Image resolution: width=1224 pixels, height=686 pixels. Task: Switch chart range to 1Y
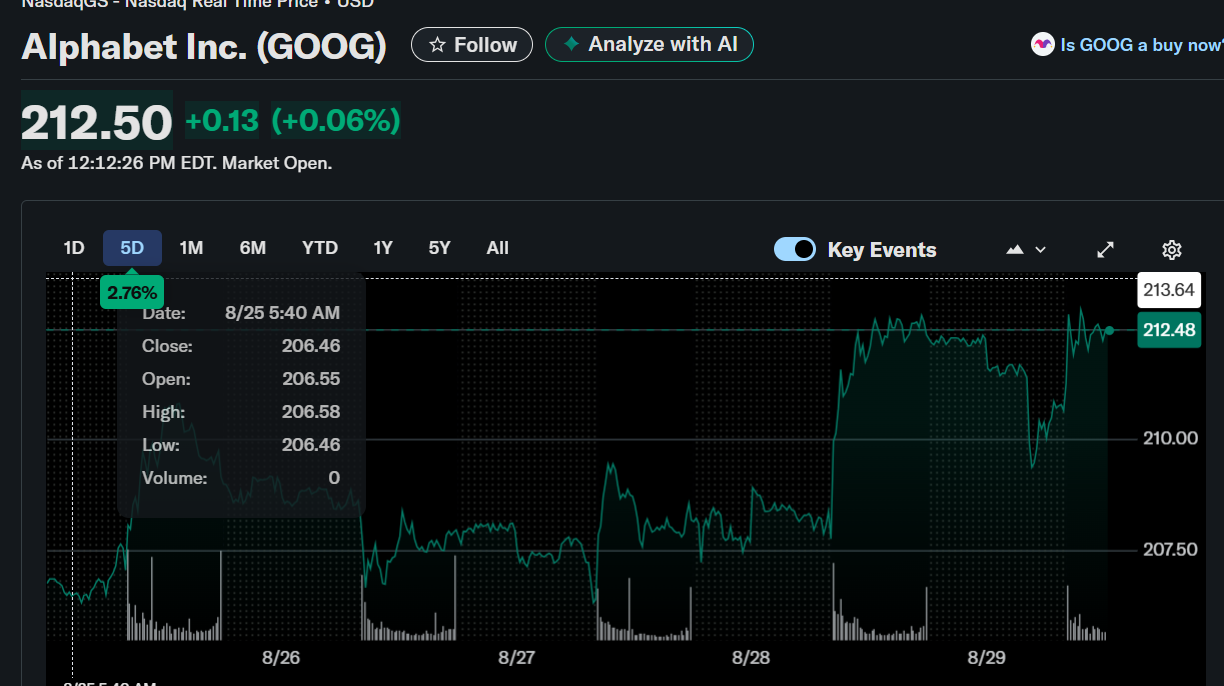coord(383,248)
